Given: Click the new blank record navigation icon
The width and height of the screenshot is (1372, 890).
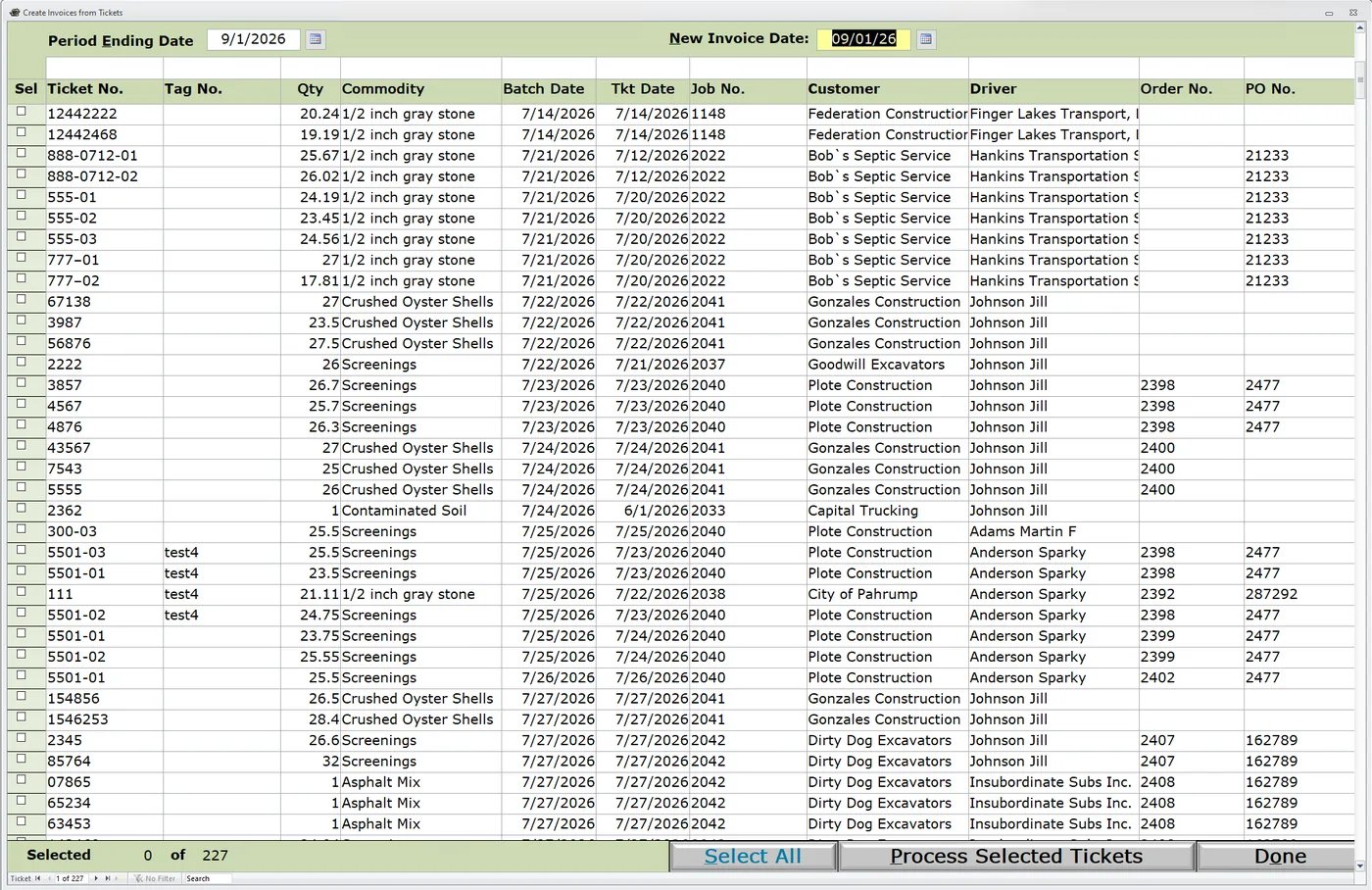Looking at the screenshot, I should (x=118, y=878).
